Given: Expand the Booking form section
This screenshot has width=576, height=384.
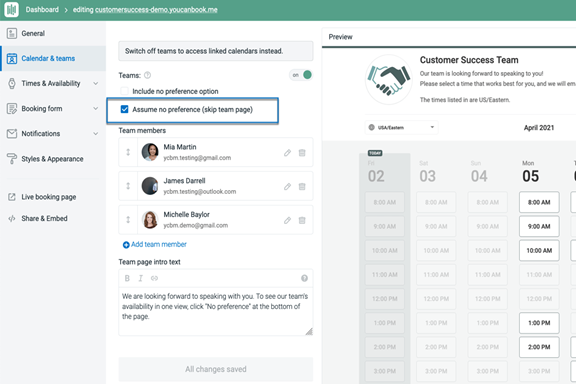Looking at the screenshot, I should (53, 109).
